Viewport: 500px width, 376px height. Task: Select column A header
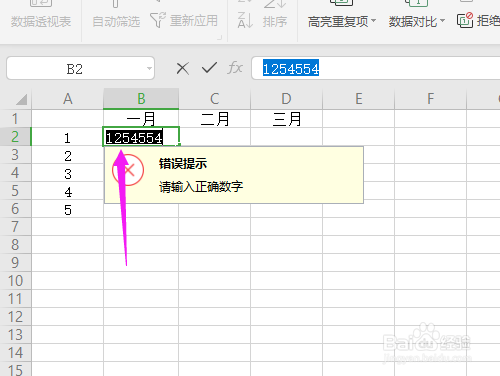pos(68,99)
